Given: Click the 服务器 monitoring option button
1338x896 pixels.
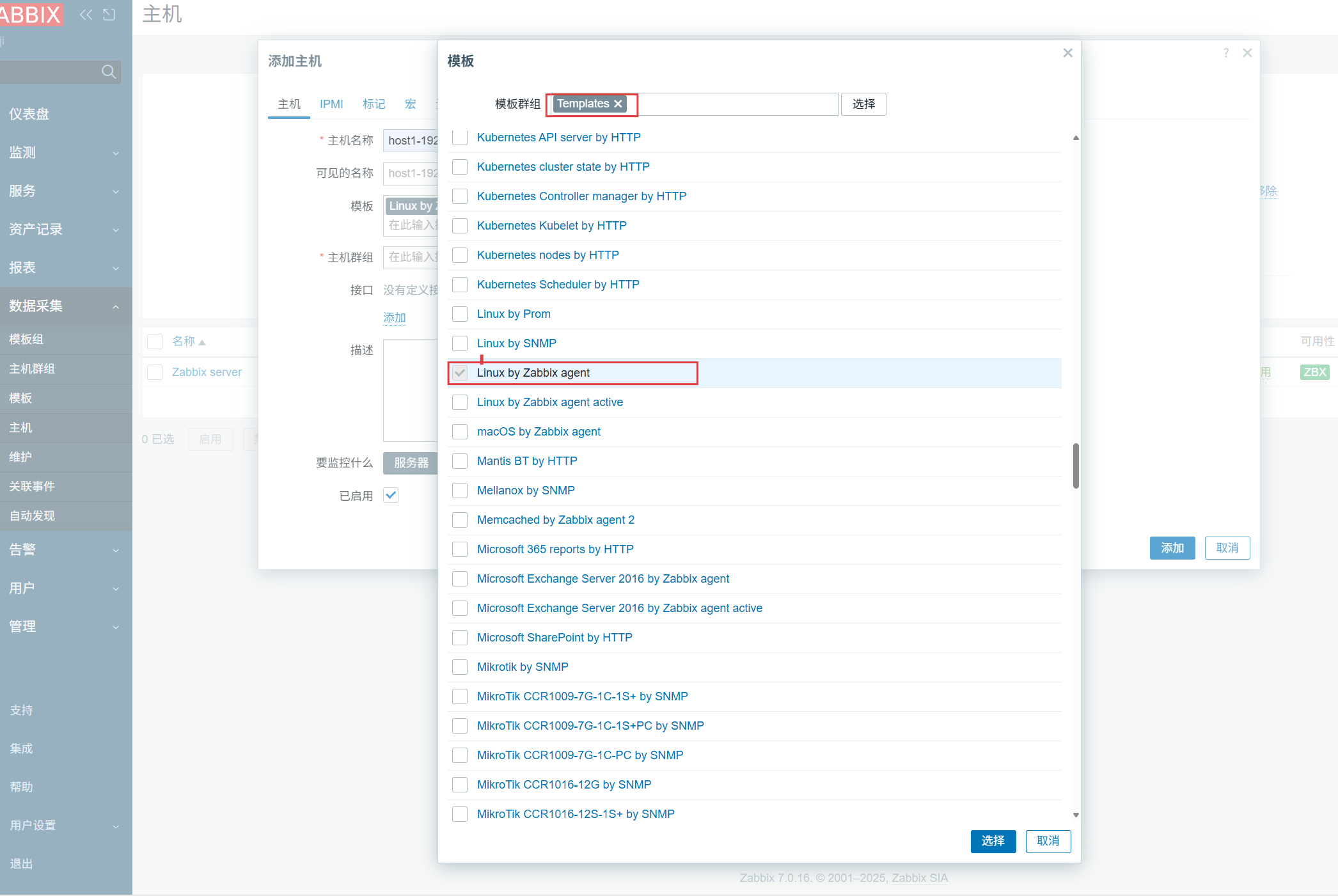Looking at the screenshot, I should coord(411,463).
